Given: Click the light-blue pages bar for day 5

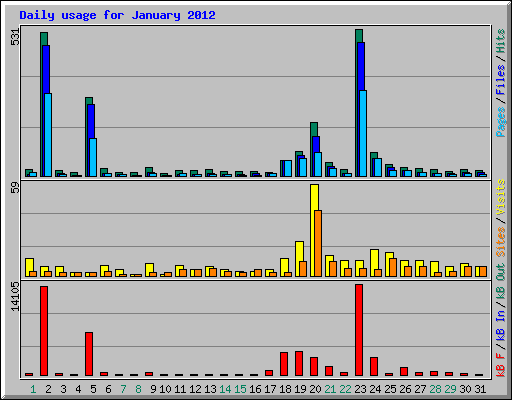Looking at the screenshot, I should [93, 157].
